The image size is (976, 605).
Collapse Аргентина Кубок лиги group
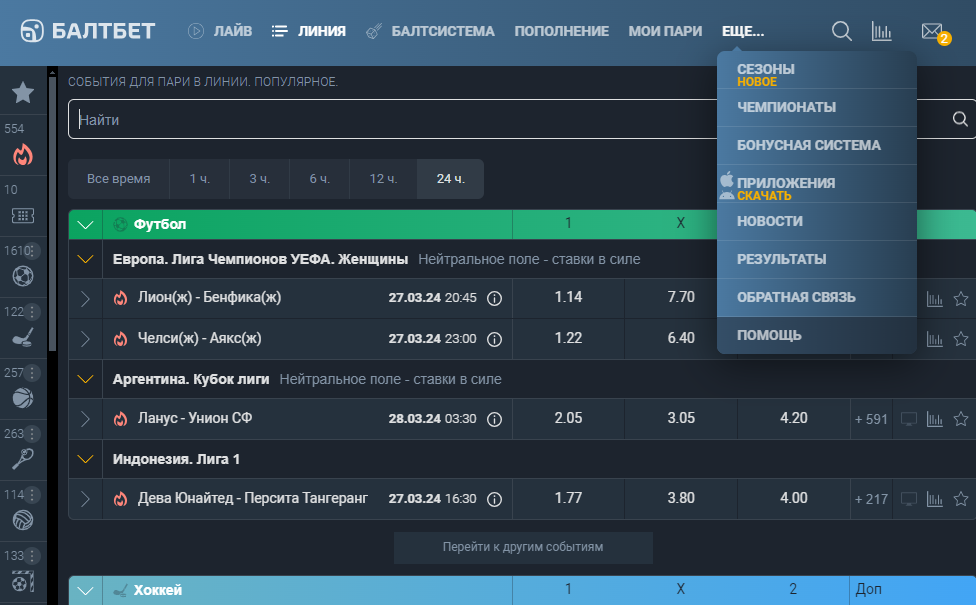pos(85,379)
